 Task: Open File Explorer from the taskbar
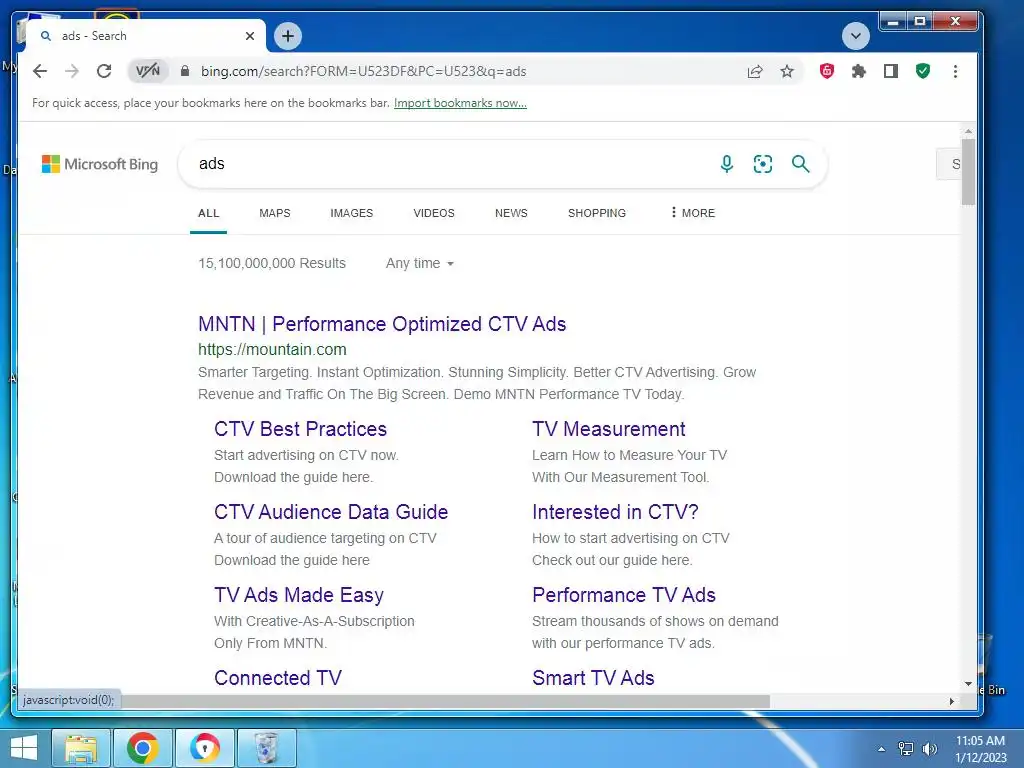81,748
